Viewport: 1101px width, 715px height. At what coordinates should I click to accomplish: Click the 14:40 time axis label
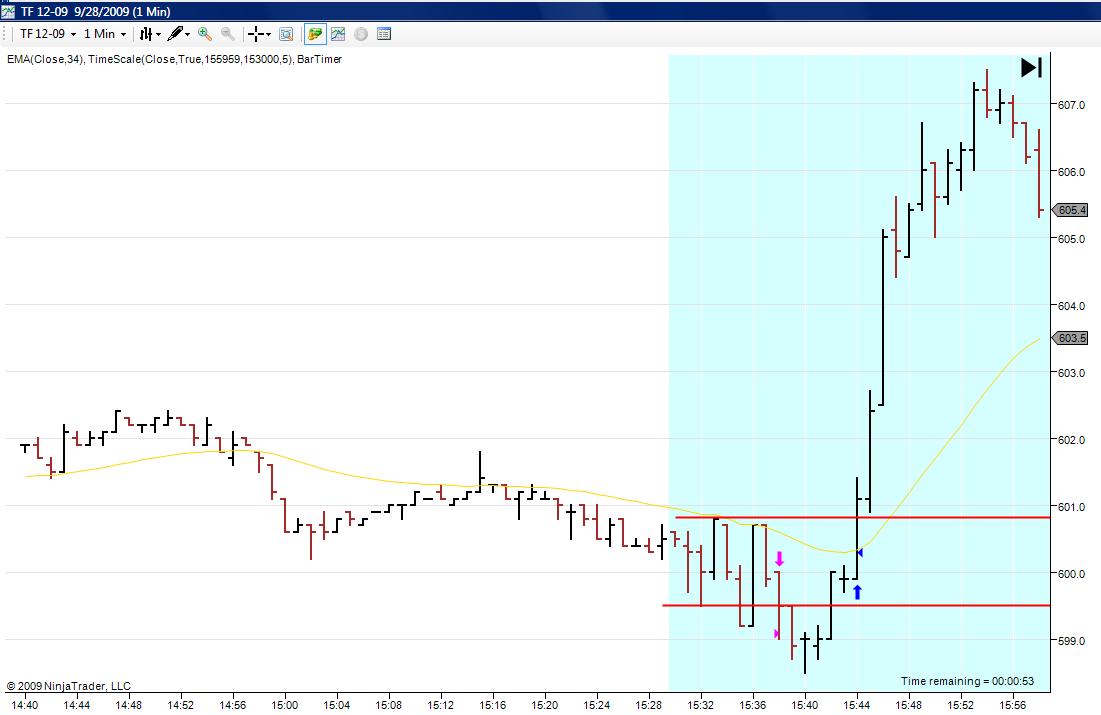(25, 704)
